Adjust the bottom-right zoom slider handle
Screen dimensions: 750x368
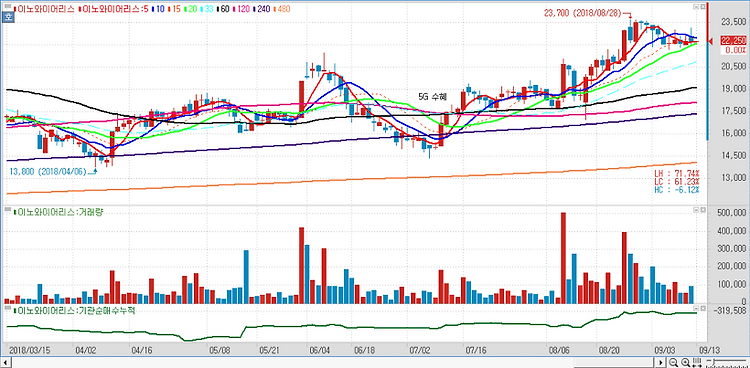click(714, 361)
